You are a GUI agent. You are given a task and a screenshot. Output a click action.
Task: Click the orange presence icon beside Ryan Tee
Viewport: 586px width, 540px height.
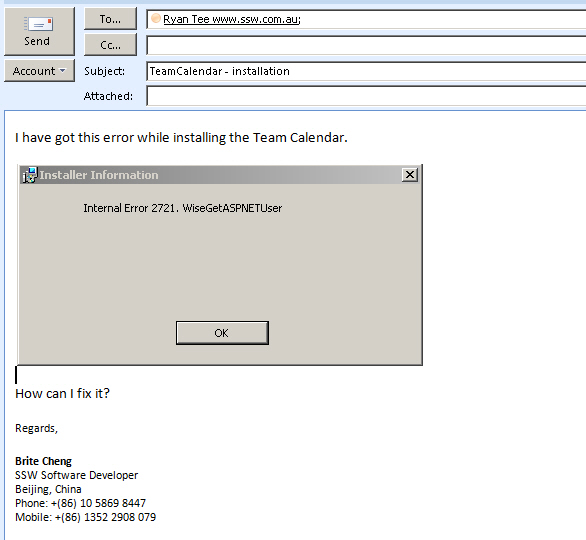[156, 18]
